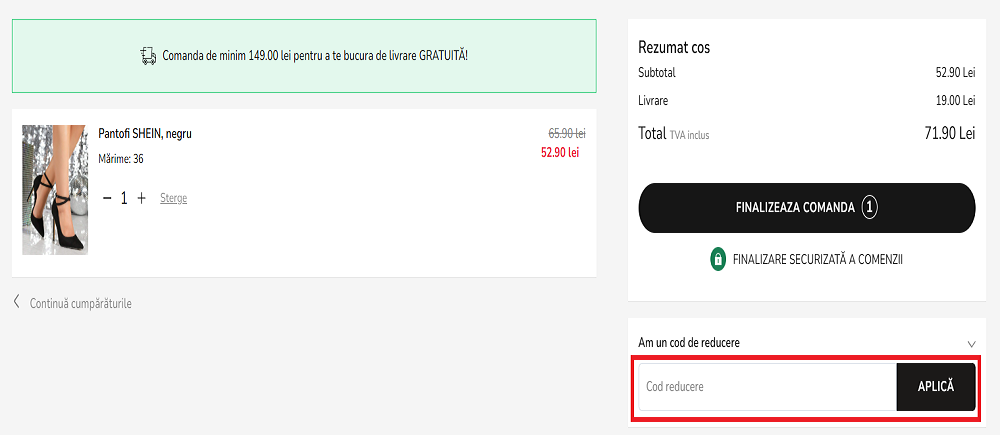Click the Total 71.90 Lei amount

(950, 133)
